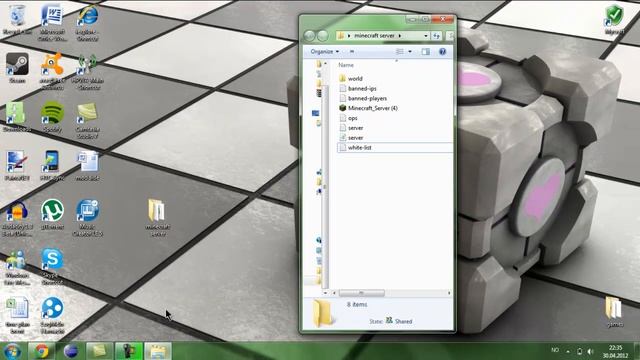Select the ops file
Screen dimensions: 640x360
click(348, 118)
